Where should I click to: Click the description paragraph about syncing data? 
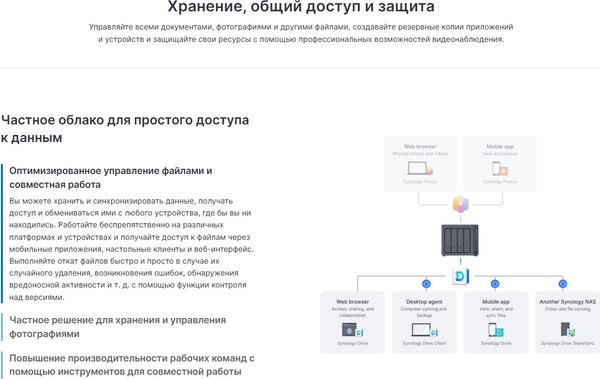(x=131, y=249)
